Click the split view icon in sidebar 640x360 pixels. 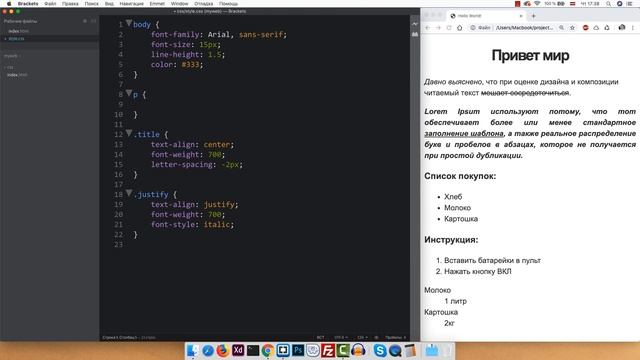click(x=93, y=21)
